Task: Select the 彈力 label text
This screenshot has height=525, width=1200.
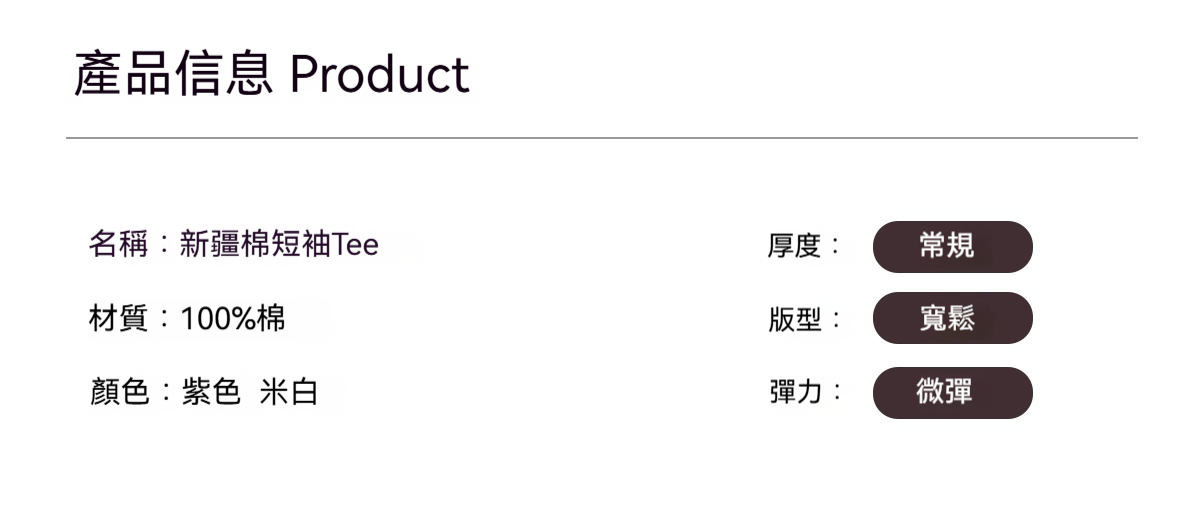Action: tap(794, 393)
